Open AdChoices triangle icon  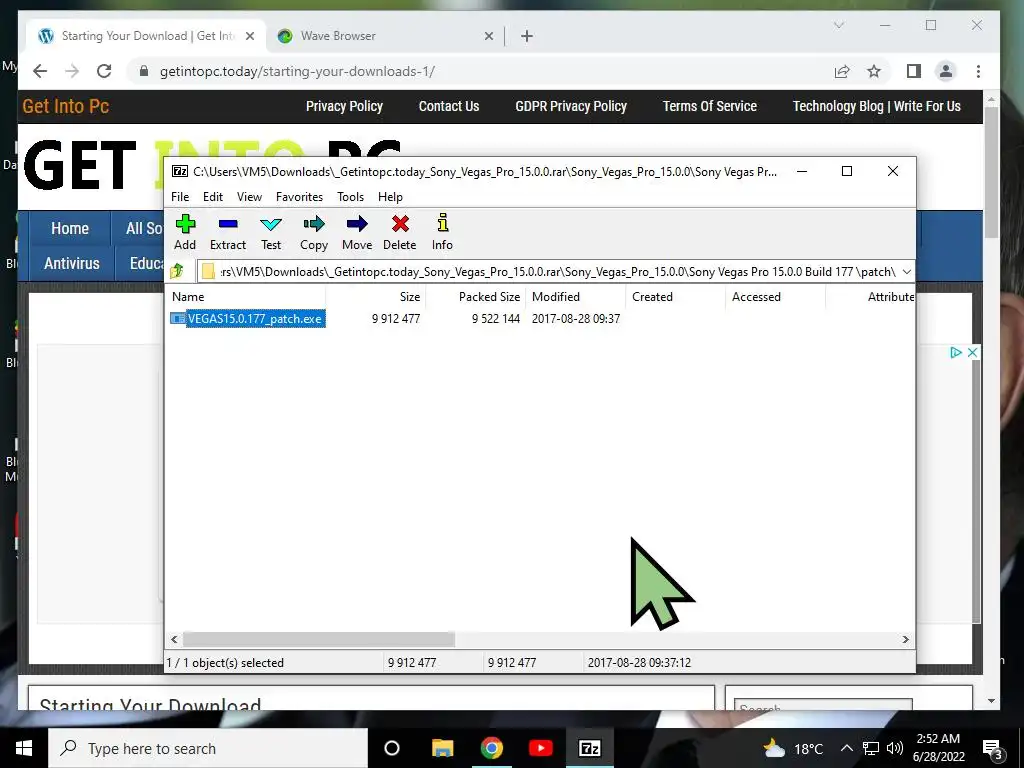tap(956, 353)
